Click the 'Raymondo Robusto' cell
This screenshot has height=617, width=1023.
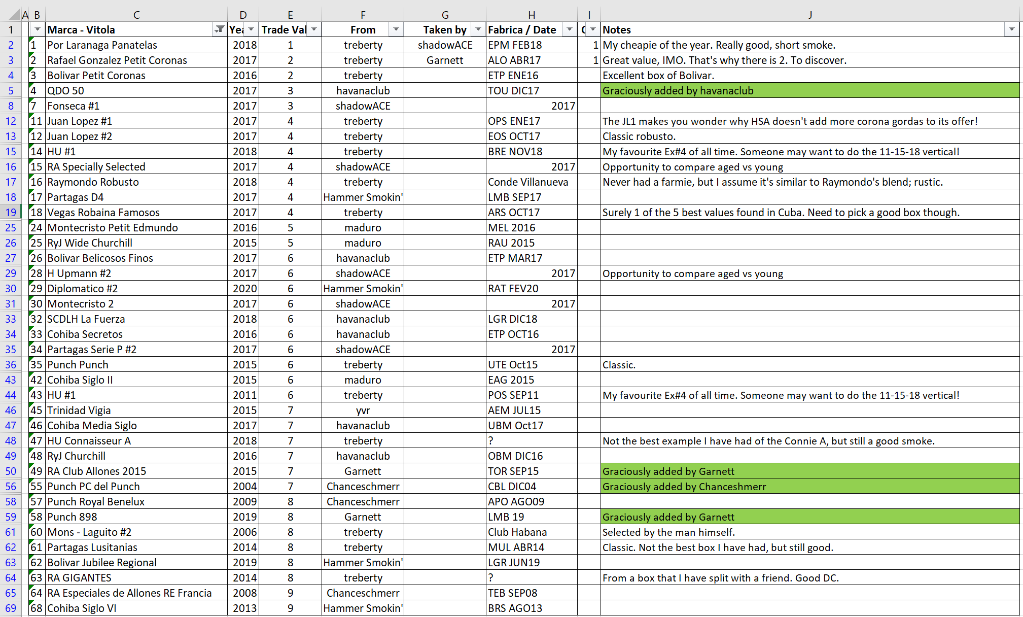(x=136, y=182)
